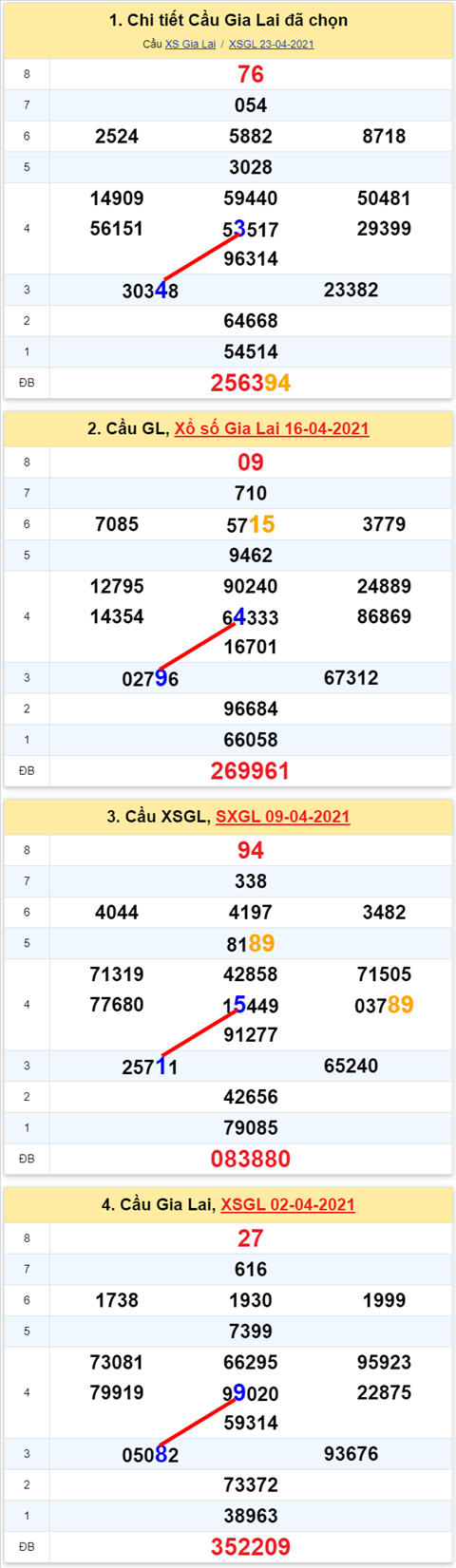Select the red prize-8 number 94

(251, 850)
